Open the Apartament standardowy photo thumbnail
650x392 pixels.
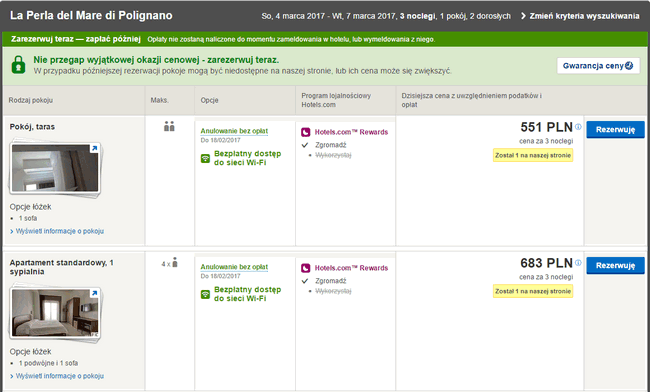55,313
